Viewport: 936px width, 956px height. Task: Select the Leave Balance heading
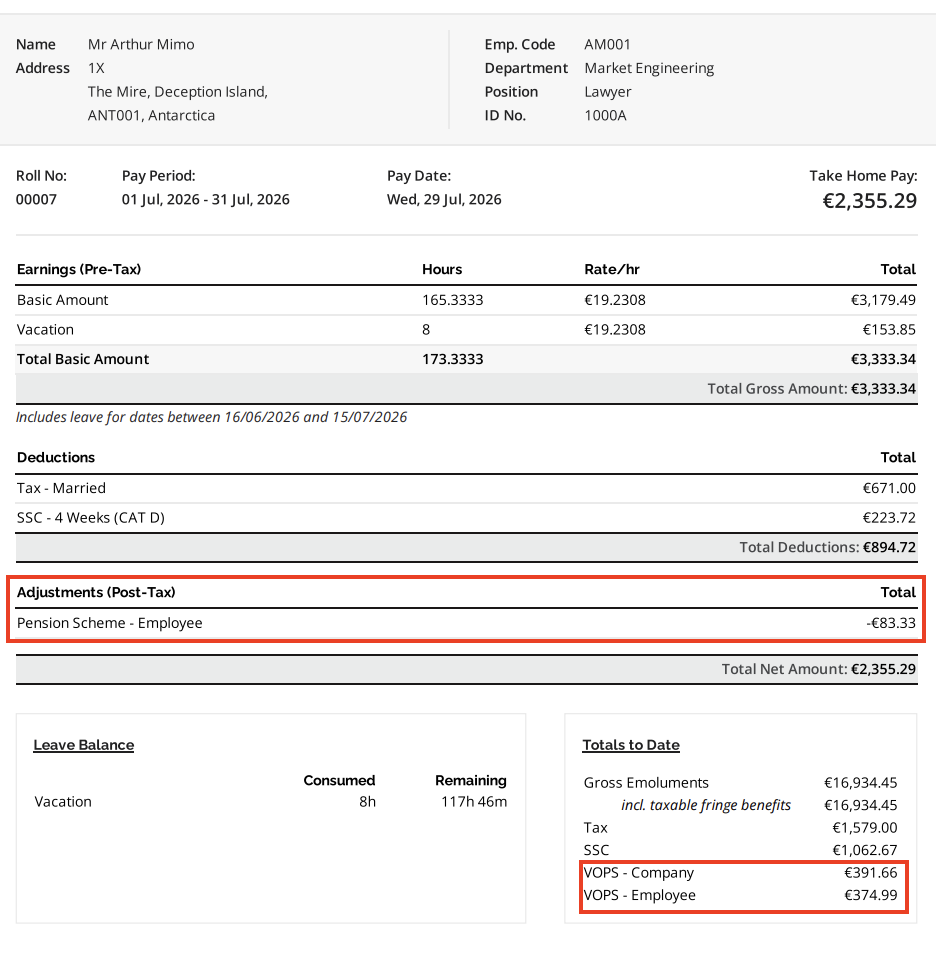coord(84,745)
